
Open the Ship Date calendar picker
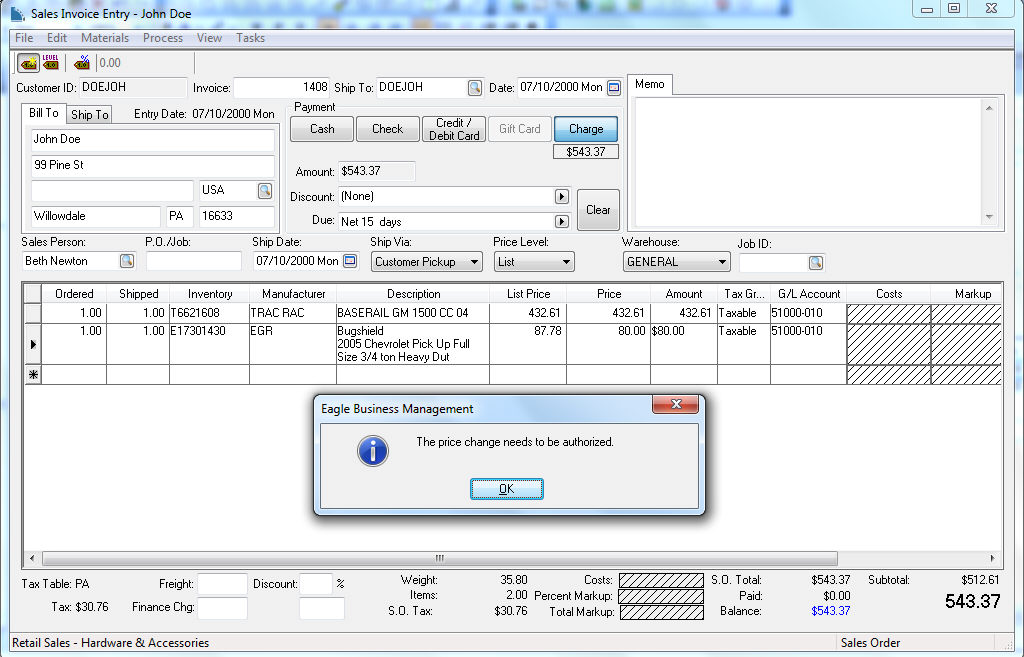point(350,261)
